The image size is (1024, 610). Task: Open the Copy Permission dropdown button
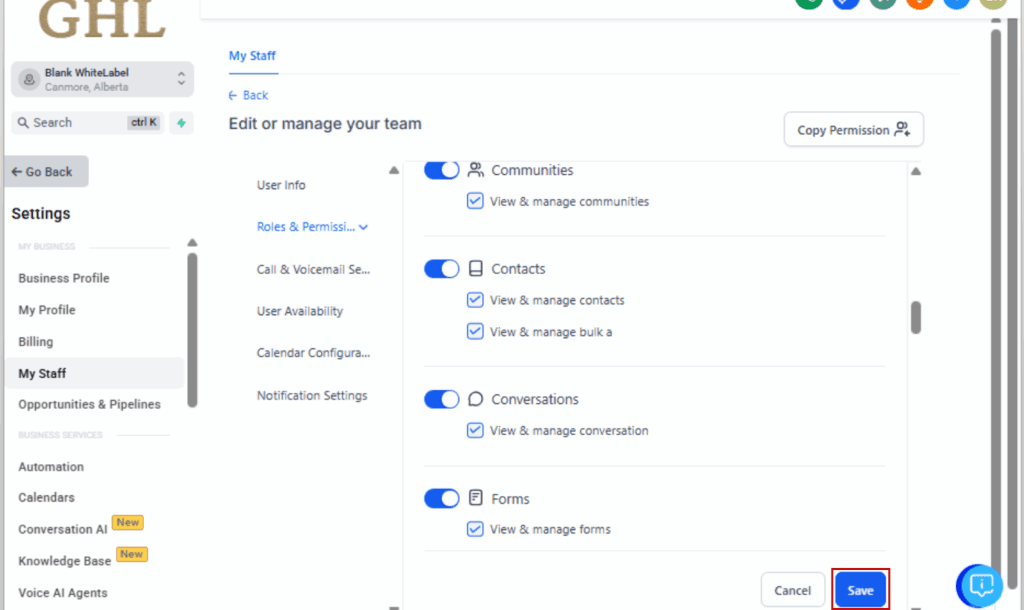(853, 130)
